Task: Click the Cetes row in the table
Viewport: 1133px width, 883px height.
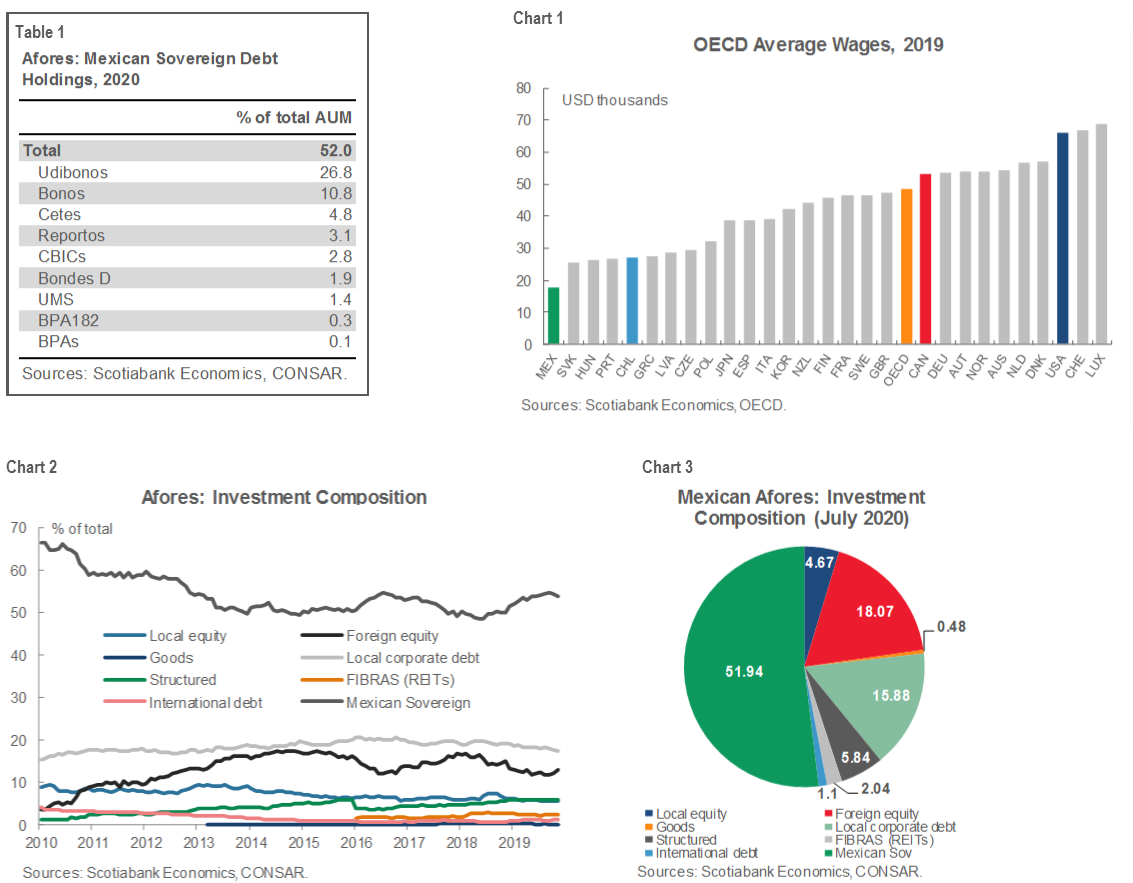Action: [188, 214]
